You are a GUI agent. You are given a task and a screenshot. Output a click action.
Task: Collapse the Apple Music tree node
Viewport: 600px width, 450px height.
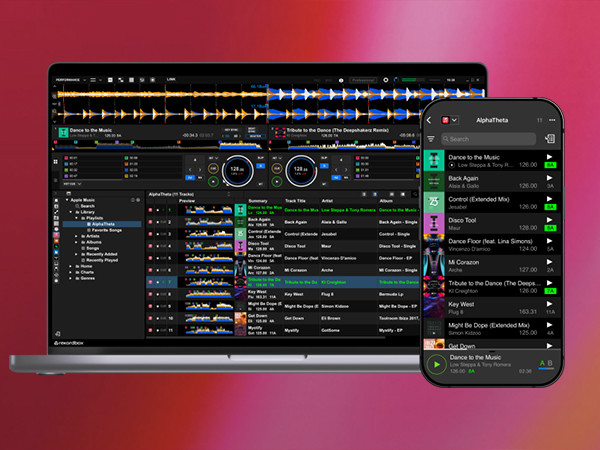point(67,200)
